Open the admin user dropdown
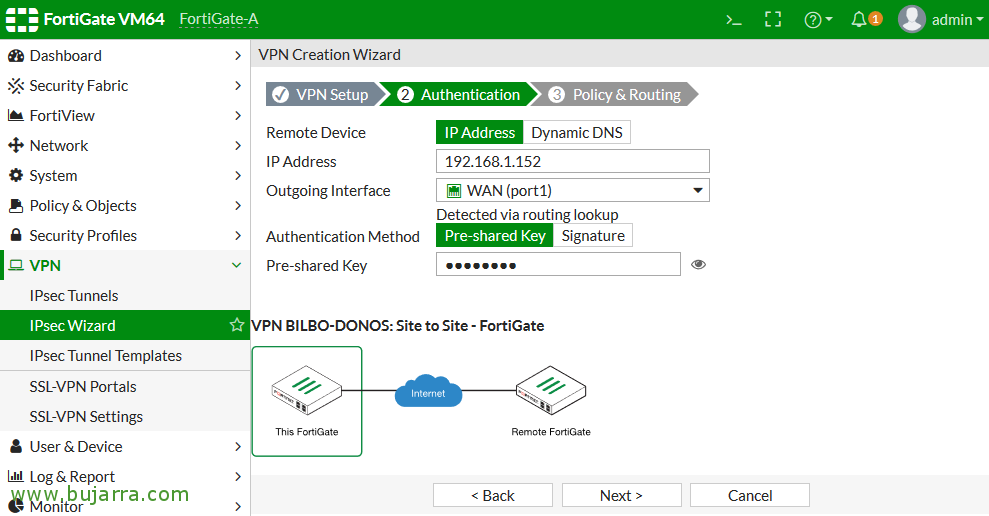The image size is (989, 516). 940,19
